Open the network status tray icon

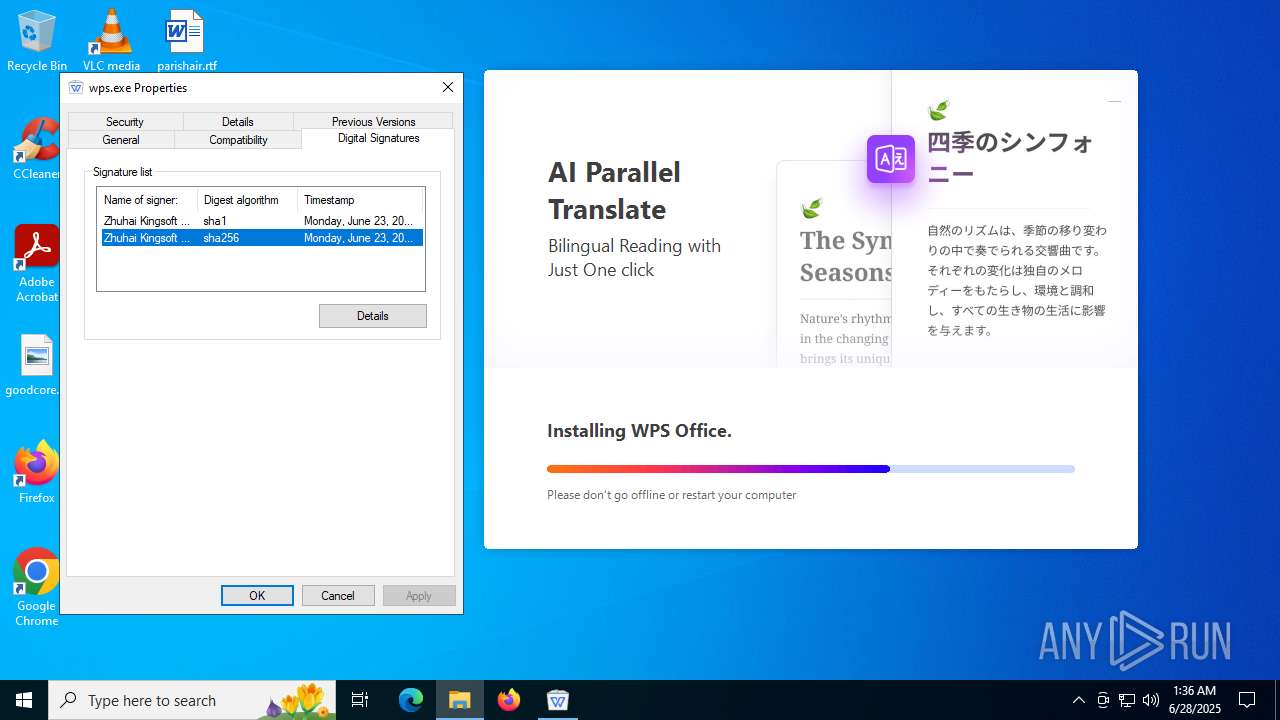pos(1127,700)
